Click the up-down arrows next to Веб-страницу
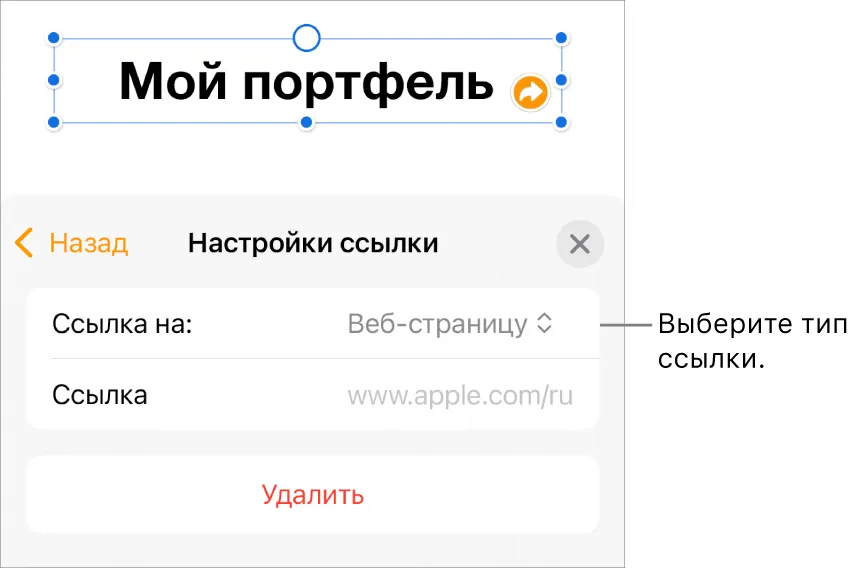Screen dimensions: 857x569 click(544, 324)
